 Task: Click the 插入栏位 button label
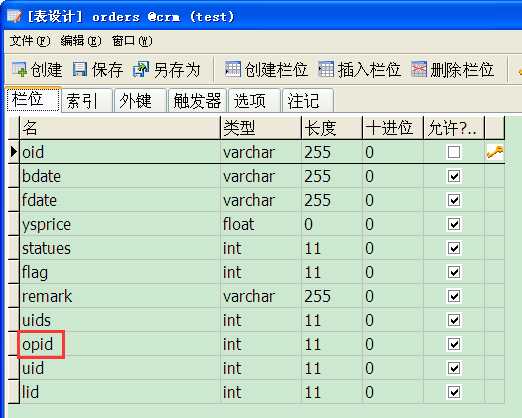tap(369, 70)
